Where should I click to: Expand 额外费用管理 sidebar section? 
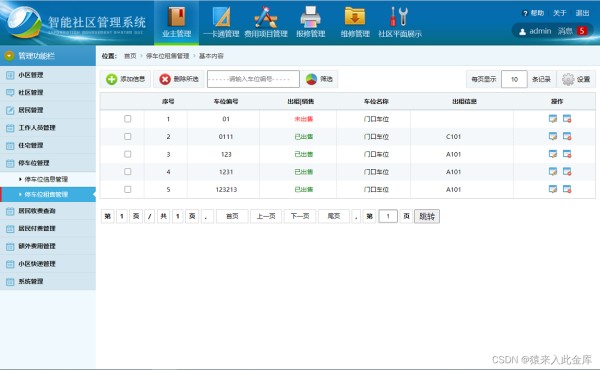(x=48, y=246)
